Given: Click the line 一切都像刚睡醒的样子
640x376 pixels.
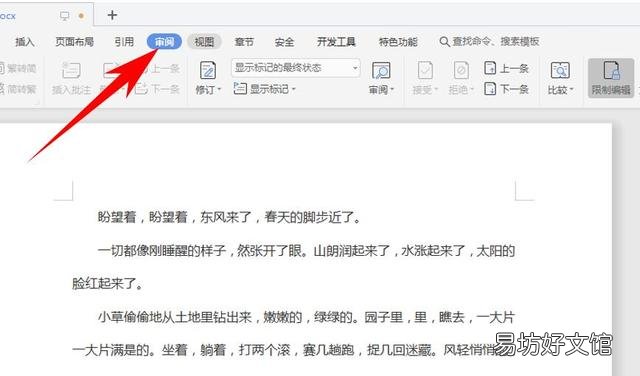Looking at the screenshot, I should (306, 250).
